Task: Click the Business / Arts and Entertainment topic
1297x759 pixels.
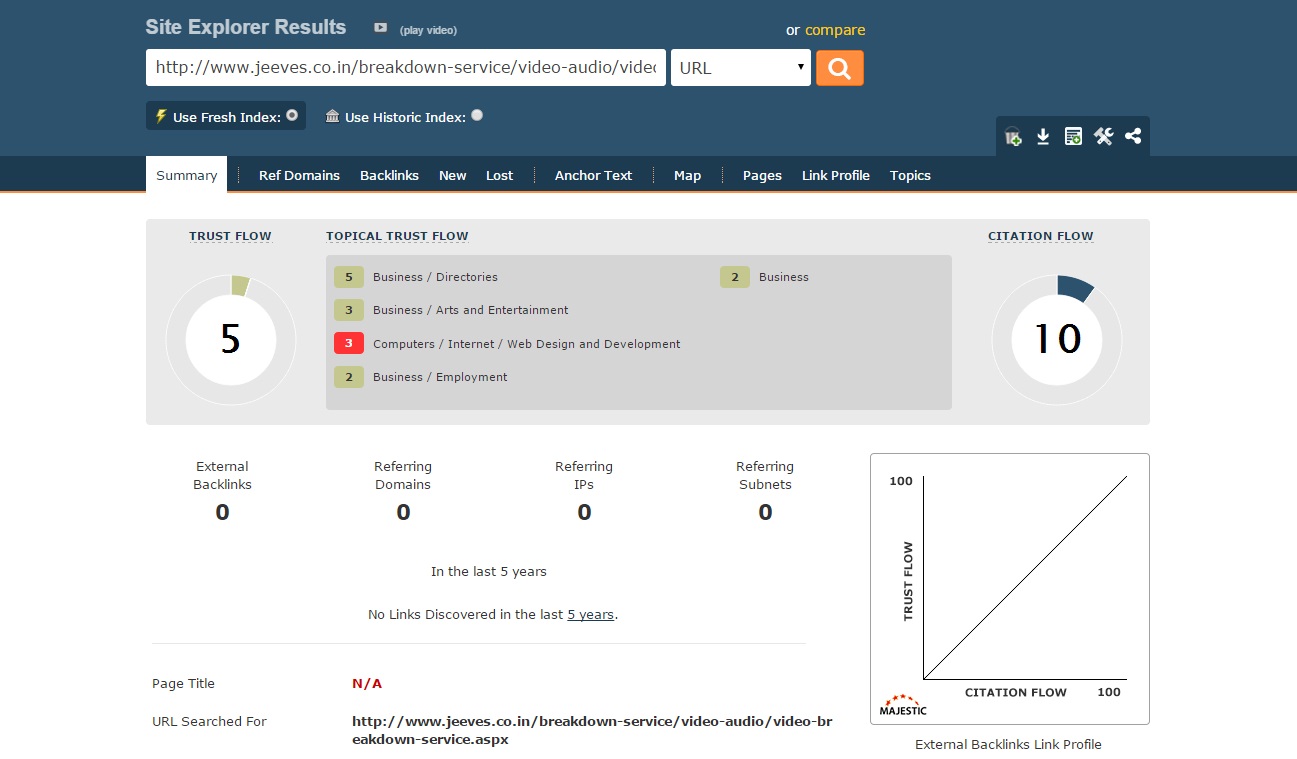Action: coord(470,310)
